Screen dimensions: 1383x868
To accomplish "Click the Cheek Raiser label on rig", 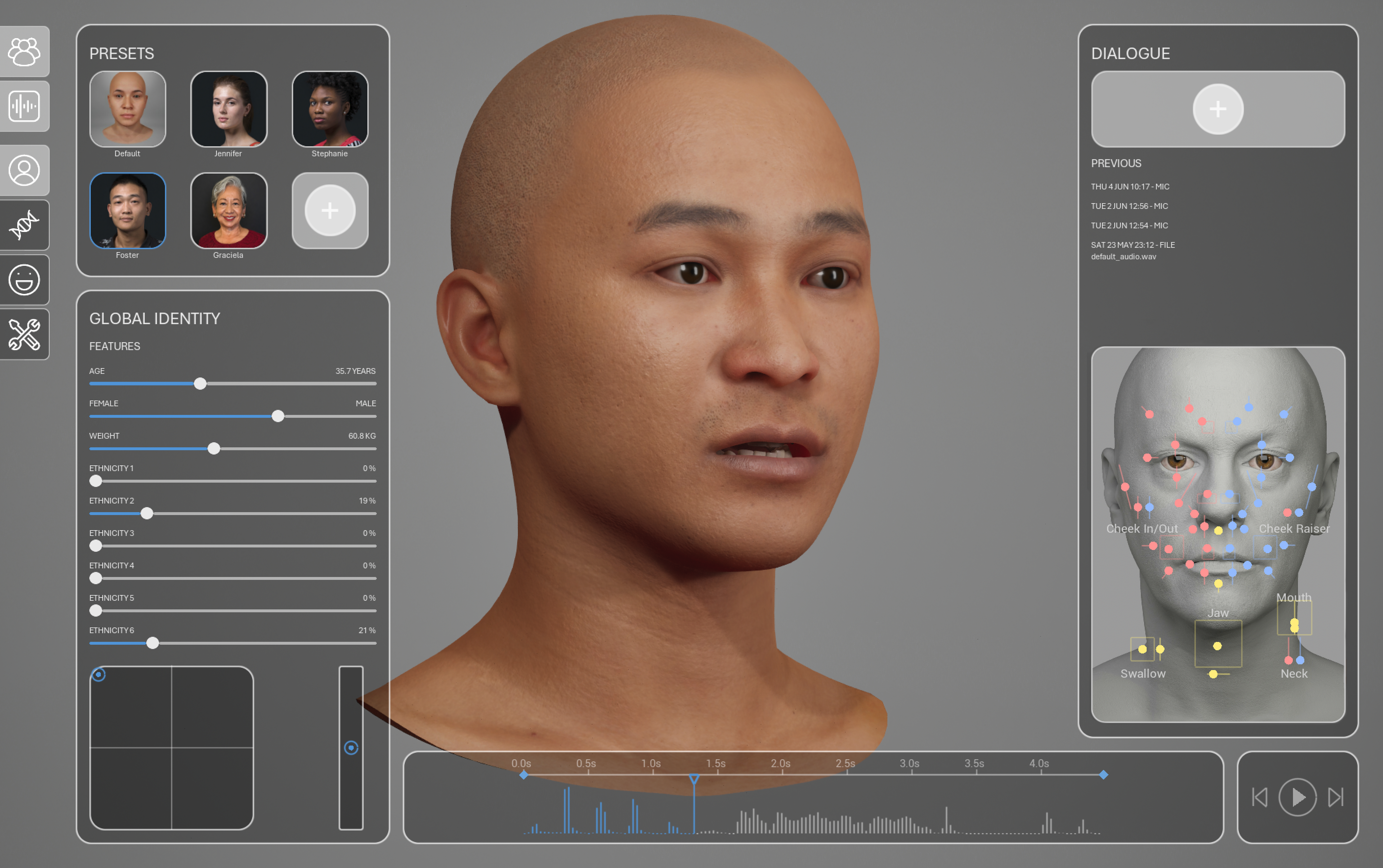I will point(1294,529).
